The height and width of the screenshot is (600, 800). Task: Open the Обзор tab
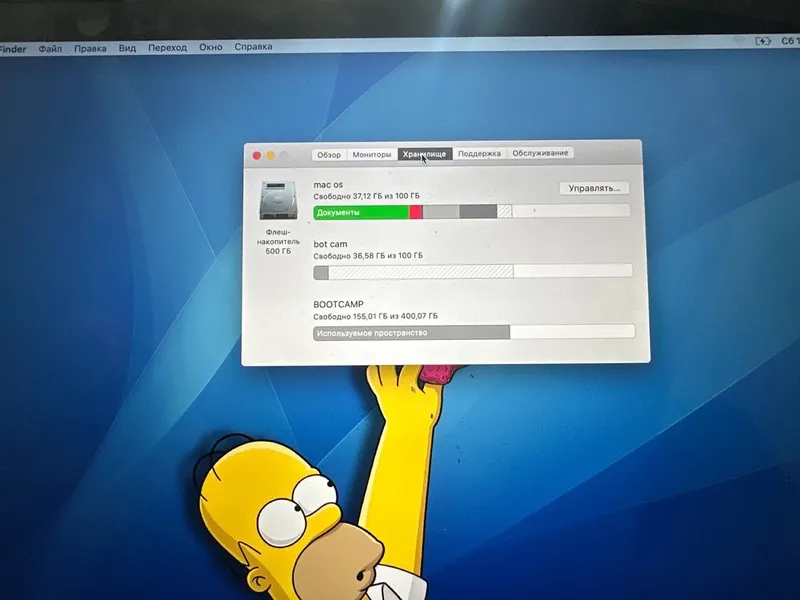[329, 155]
